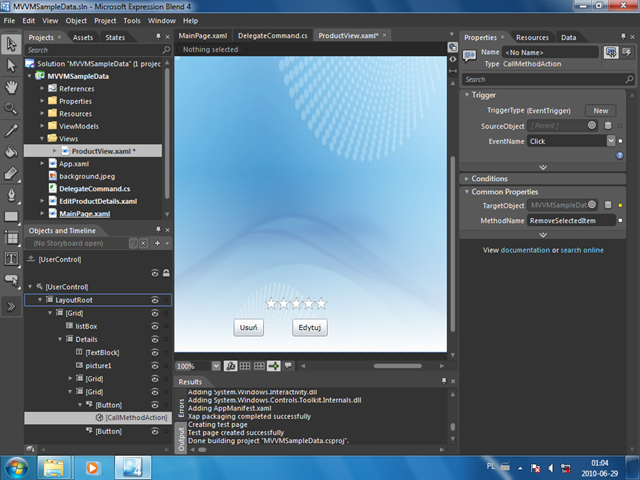This screenshot has height=480, width=640.
Task: Select the Paint Bucket tool
Action: pyautogui.click(x=11, y=152)
